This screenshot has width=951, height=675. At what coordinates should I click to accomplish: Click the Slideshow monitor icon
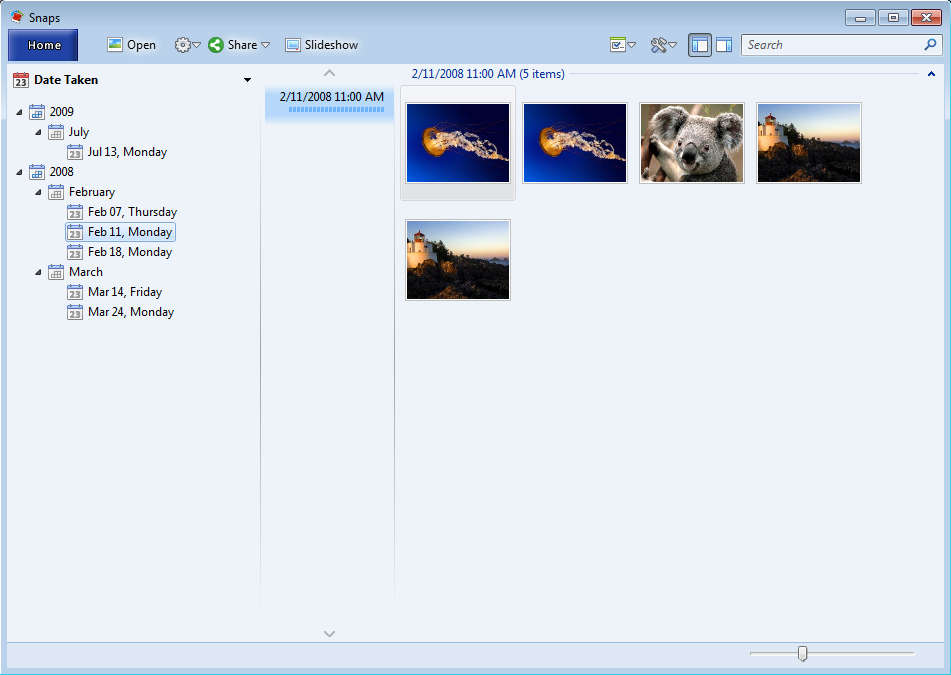tap(293, 45)
